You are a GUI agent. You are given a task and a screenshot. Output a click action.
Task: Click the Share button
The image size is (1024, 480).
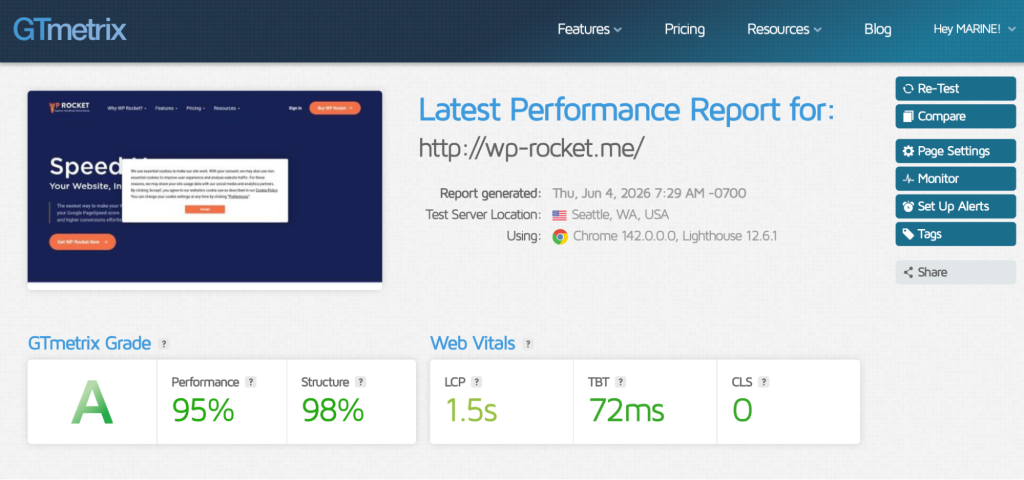[x=955, y=272]
